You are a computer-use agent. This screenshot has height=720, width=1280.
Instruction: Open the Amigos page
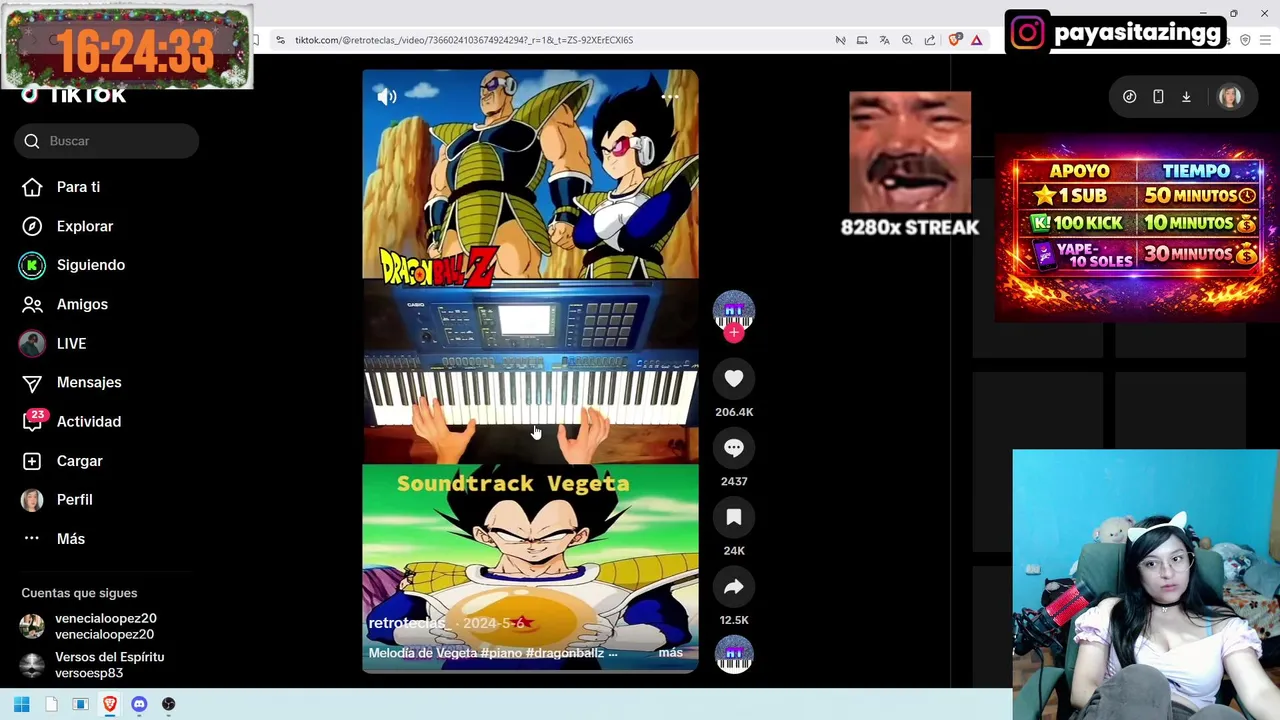[x=82, y=304]
